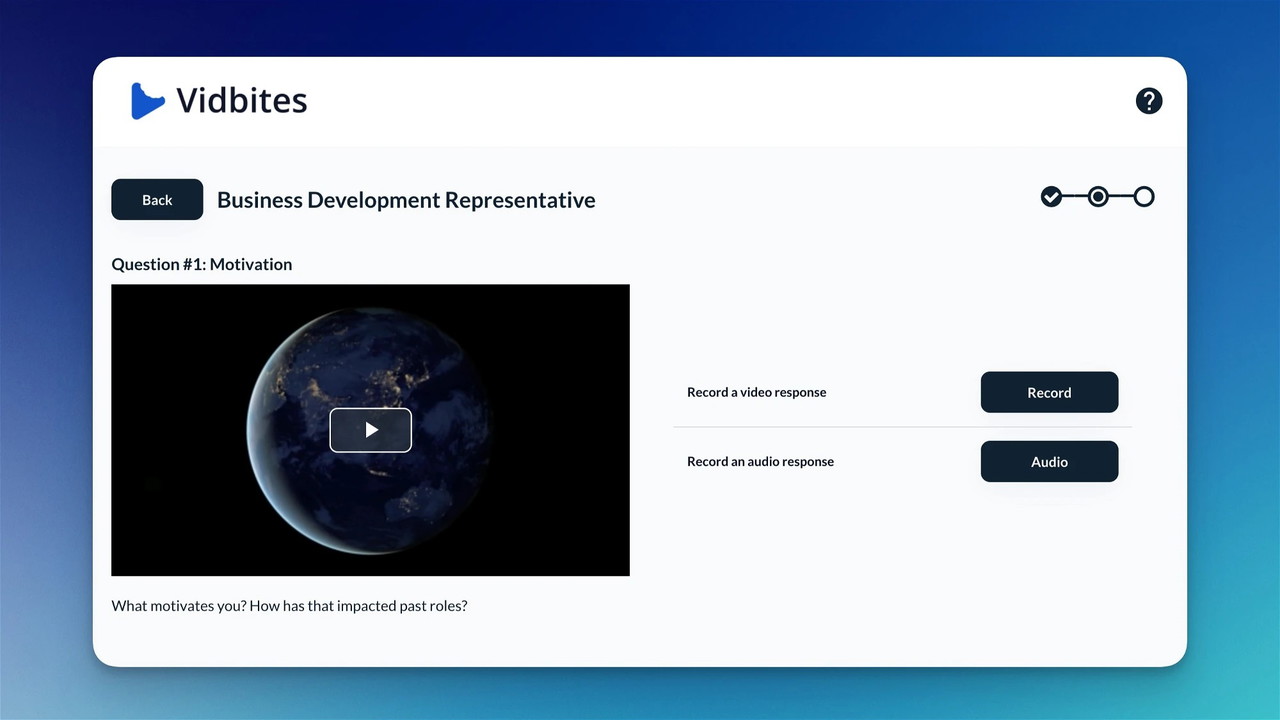Click the divider line between response options
Image resolution: width=1280 pixels, height=720 pixels.
(902, 427)
